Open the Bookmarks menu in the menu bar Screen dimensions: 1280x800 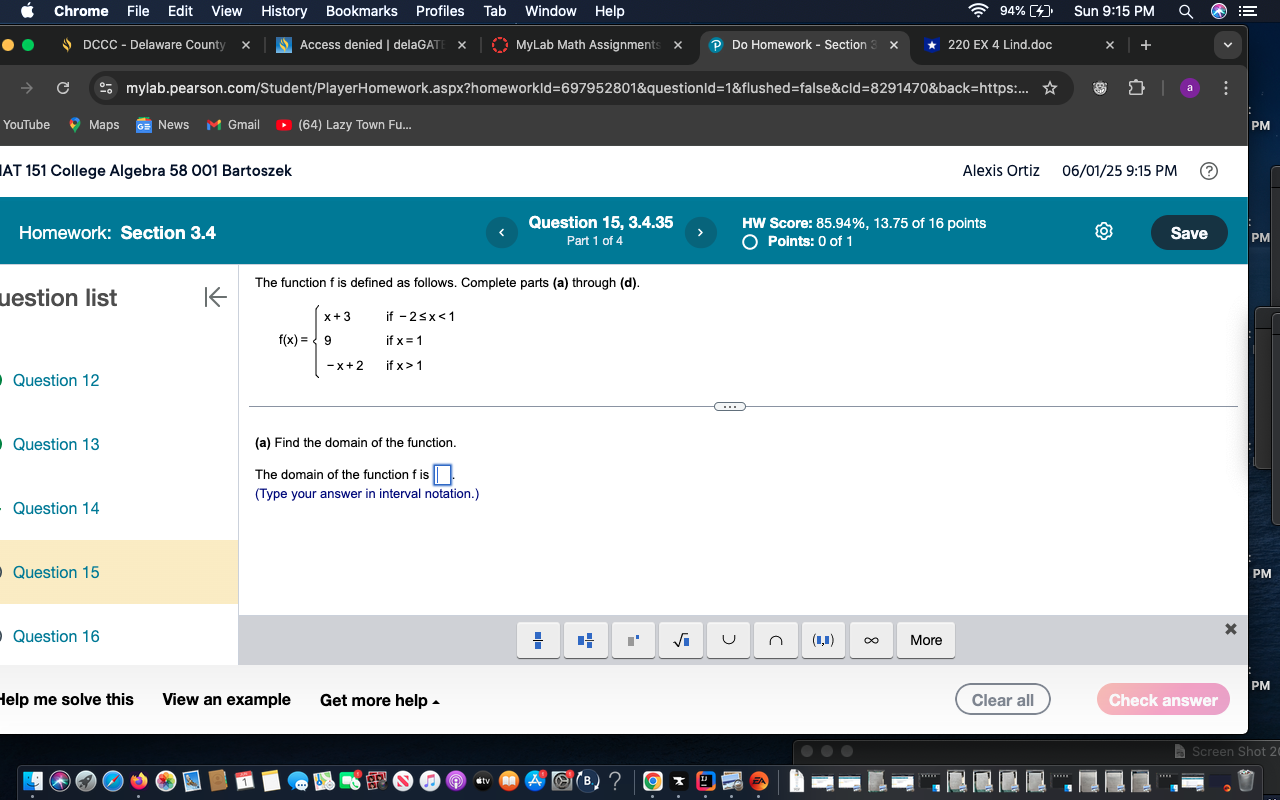point(361,11)
